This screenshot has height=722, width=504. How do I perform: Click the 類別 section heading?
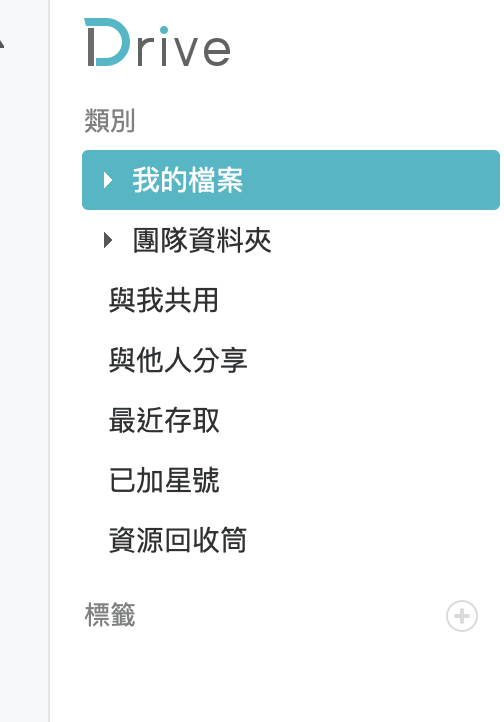coord(110,121)
